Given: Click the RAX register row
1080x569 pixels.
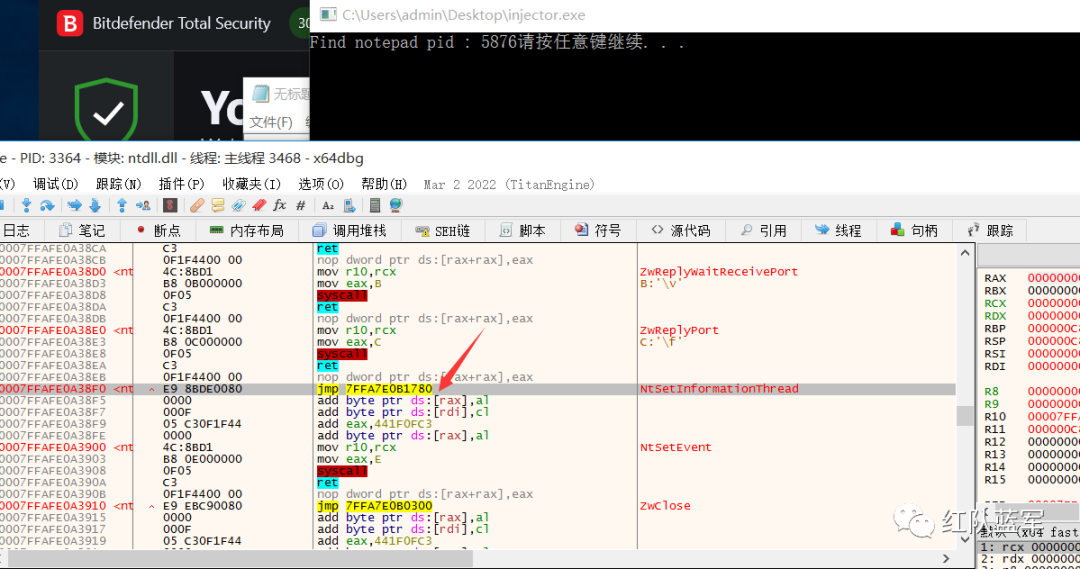Looking at the screenshot, I should [x=1031, y=278].
